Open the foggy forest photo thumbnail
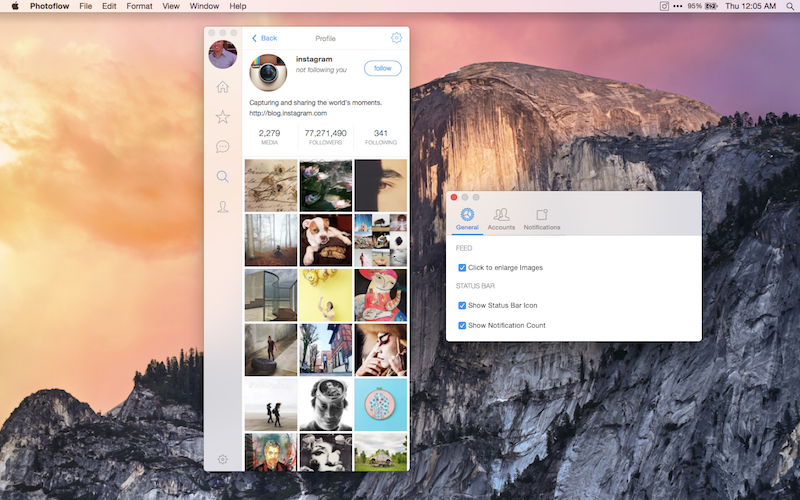Screen dimensions: 800x500 tap(271, 240)
